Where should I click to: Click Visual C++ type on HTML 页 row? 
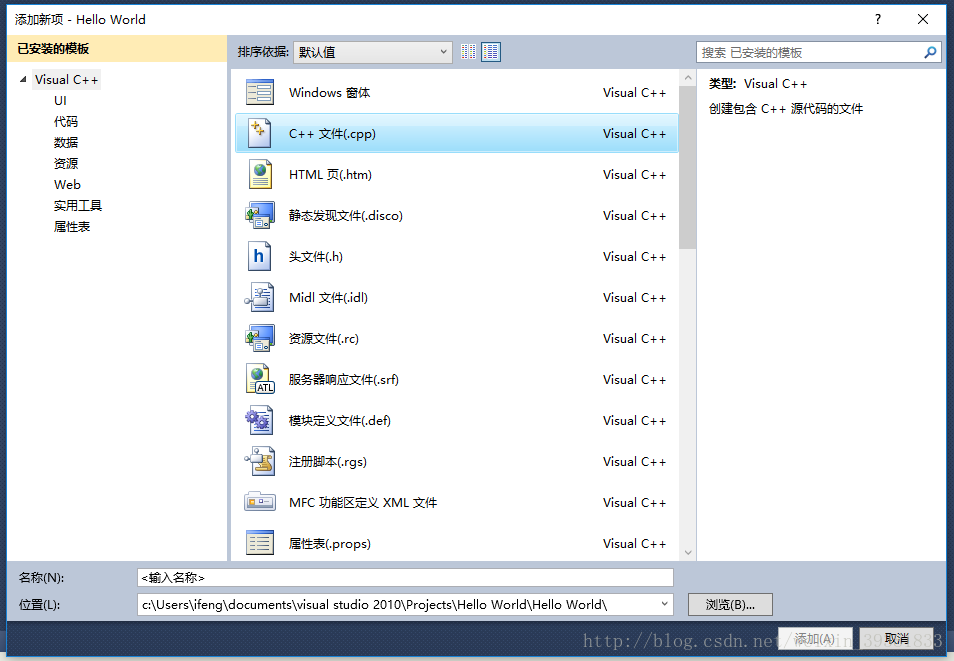[635, 175]
